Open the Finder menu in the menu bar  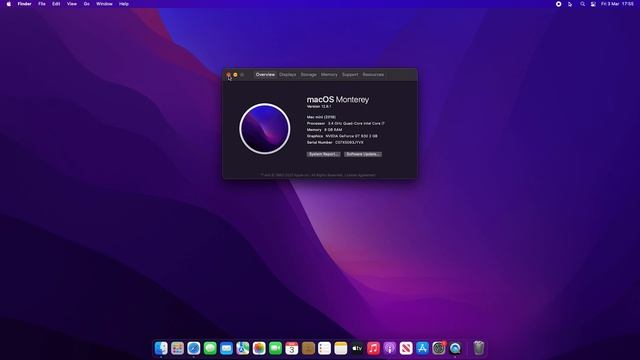pos(24,4)
